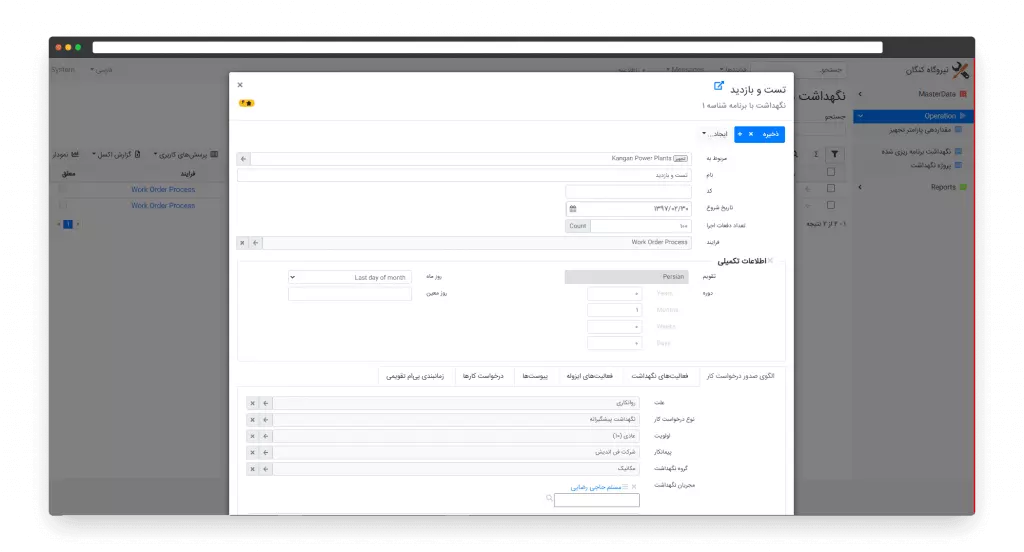1024x552 pixels.
Task: Click the Months period input field
Action: tap(615, 310)
